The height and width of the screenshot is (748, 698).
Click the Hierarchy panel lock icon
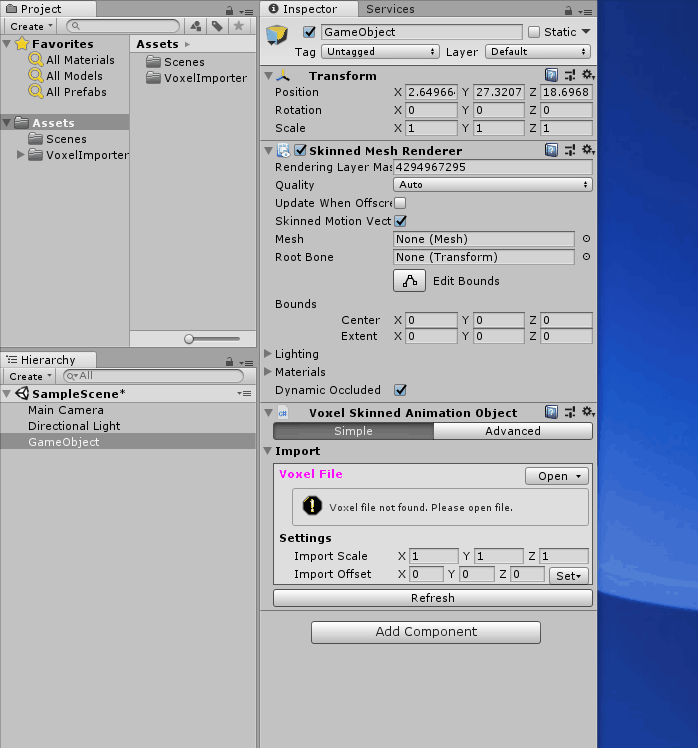pyautogui.click(x=229, y=362)
